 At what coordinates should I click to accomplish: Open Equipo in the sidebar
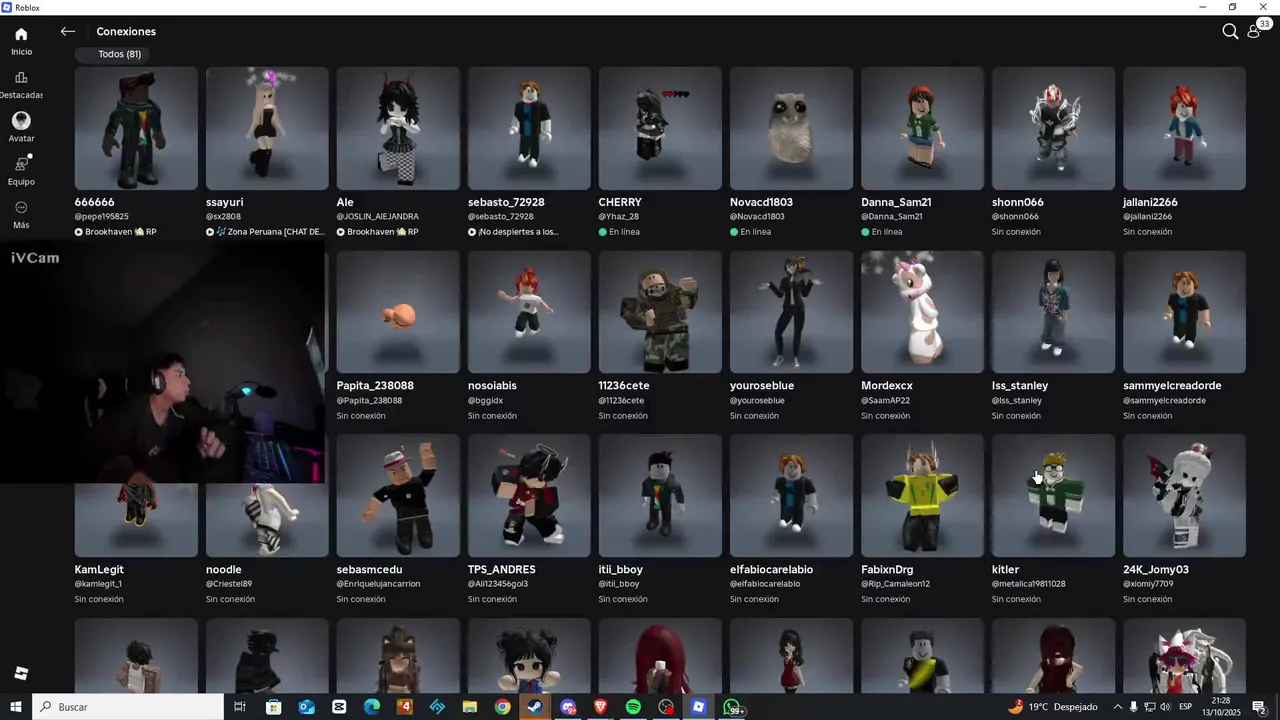21,171
